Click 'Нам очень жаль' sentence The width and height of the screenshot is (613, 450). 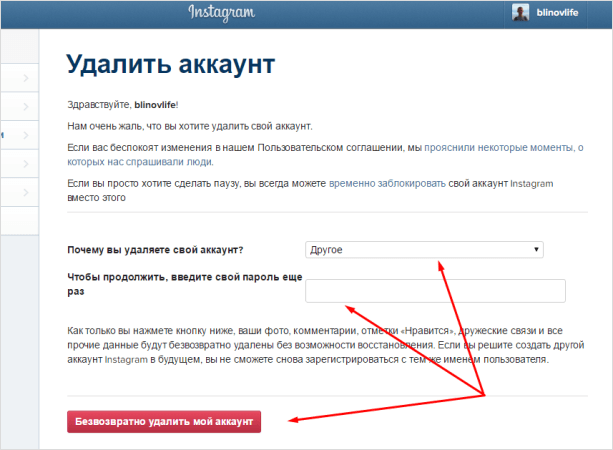pos(190,126)
